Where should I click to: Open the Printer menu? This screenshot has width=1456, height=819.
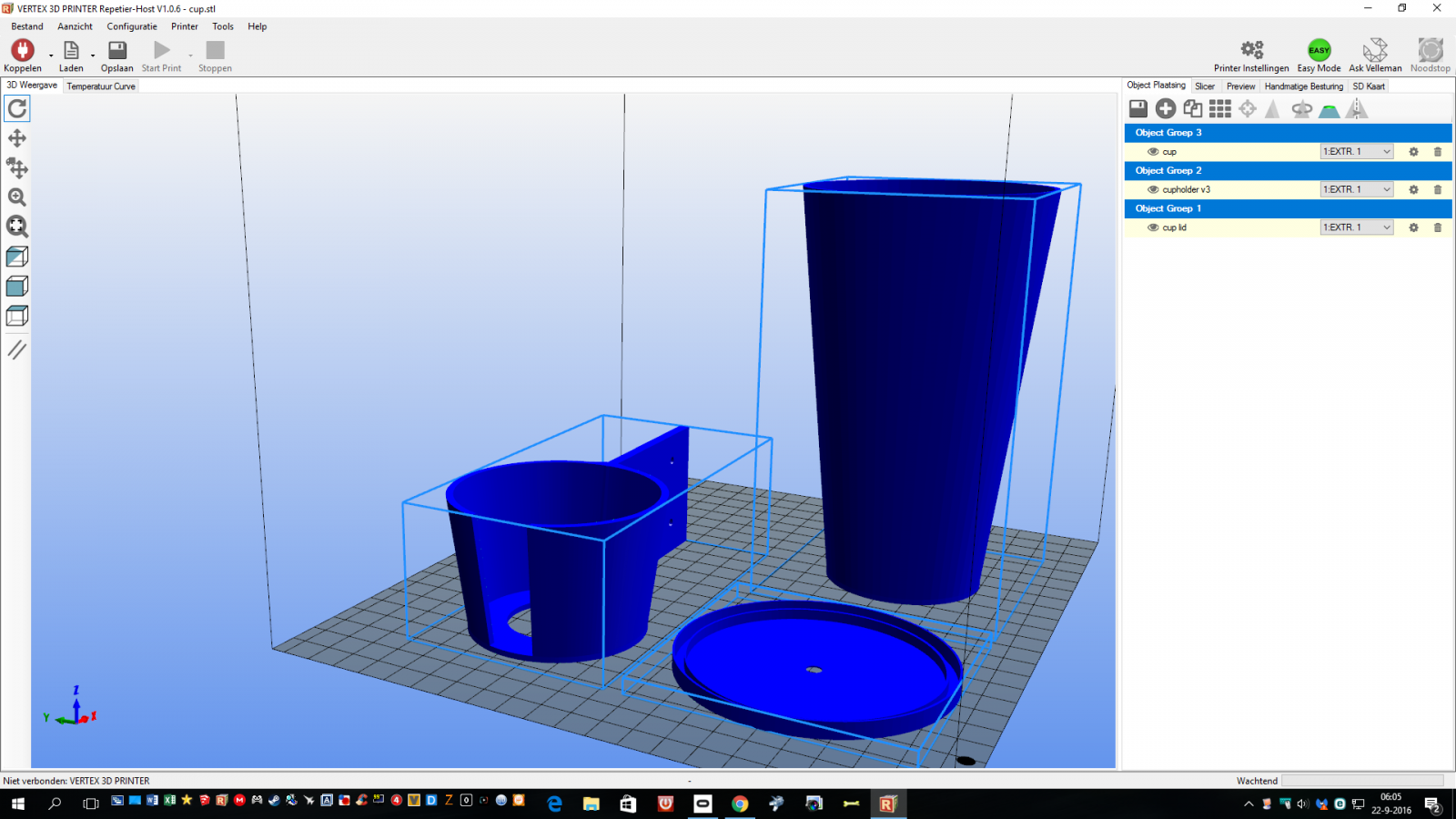(185, 26)
